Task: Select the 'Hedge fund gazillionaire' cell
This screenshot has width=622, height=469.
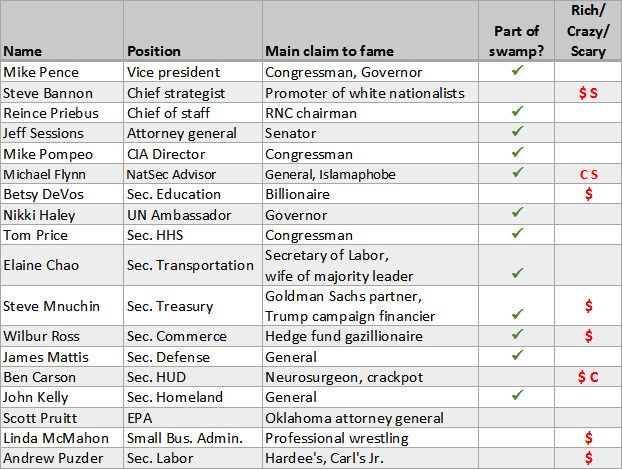Action: tap(345, 336)
